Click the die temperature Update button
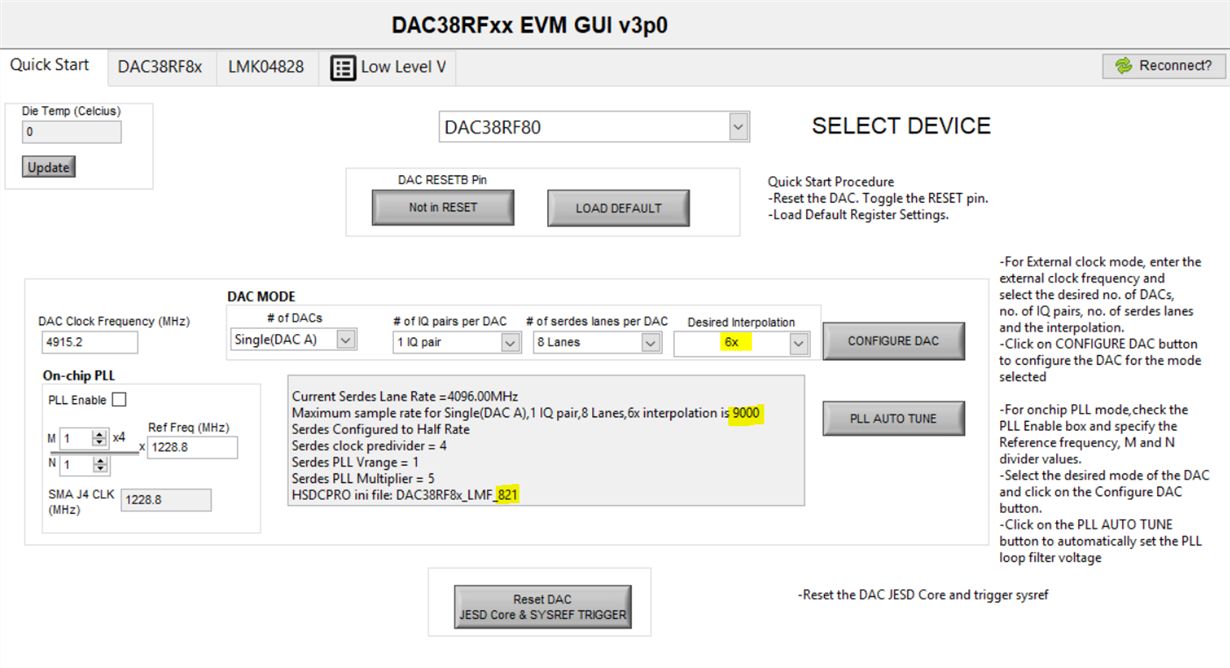This screenshot has width=1230, height=668. [x=48, y=168]
